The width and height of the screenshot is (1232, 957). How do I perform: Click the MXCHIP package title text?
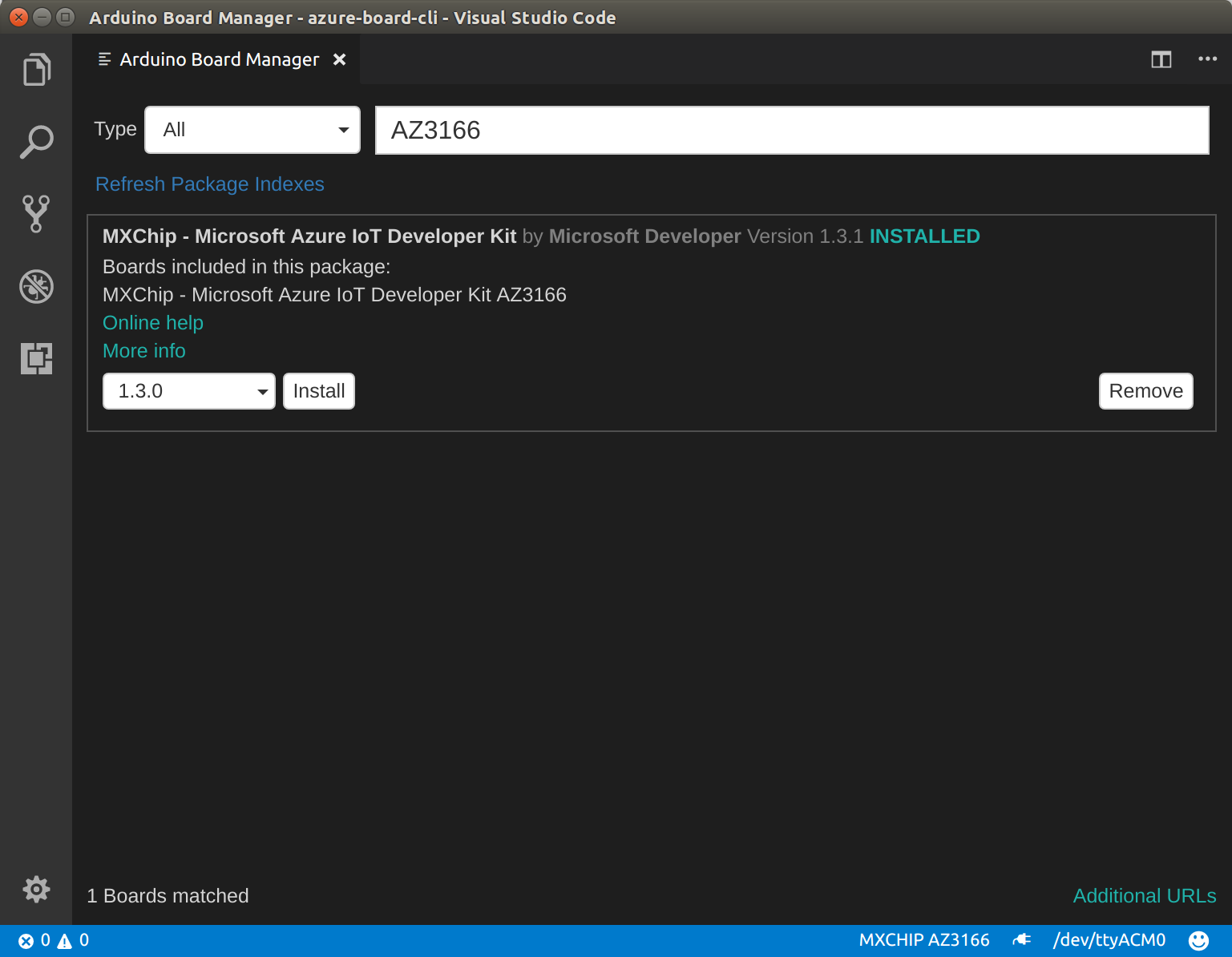pyautogui.click(x=309, y=236)
